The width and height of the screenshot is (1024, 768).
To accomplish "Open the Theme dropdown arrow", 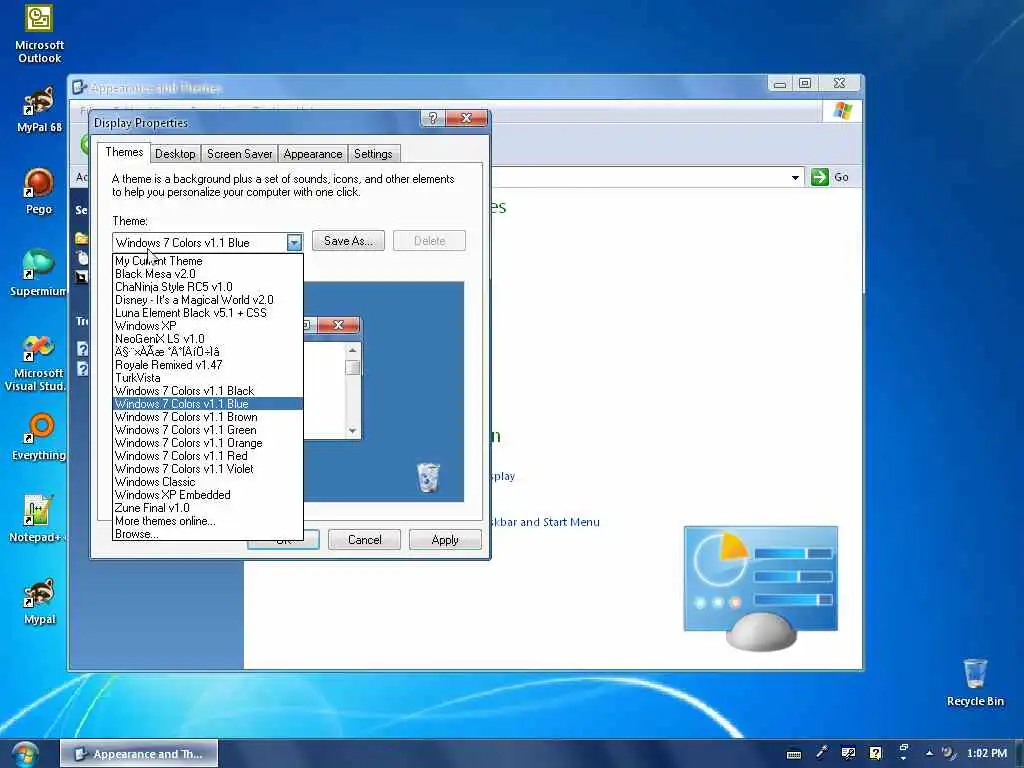I will [295, 243].
